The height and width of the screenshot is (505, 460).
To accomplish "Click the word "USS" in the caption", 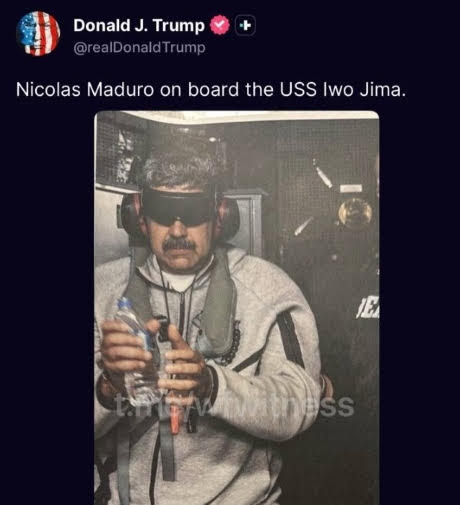I will click(298, 90).
